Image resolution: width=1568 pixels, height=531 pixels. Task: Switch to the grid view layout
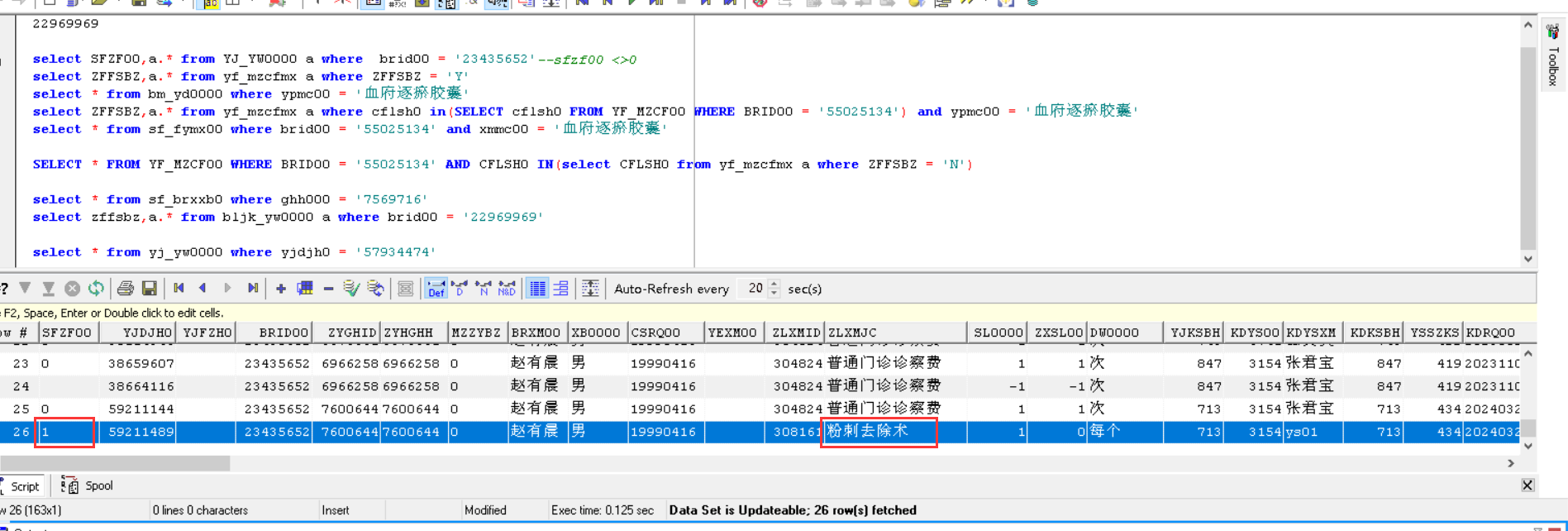(x=537, y=289)
